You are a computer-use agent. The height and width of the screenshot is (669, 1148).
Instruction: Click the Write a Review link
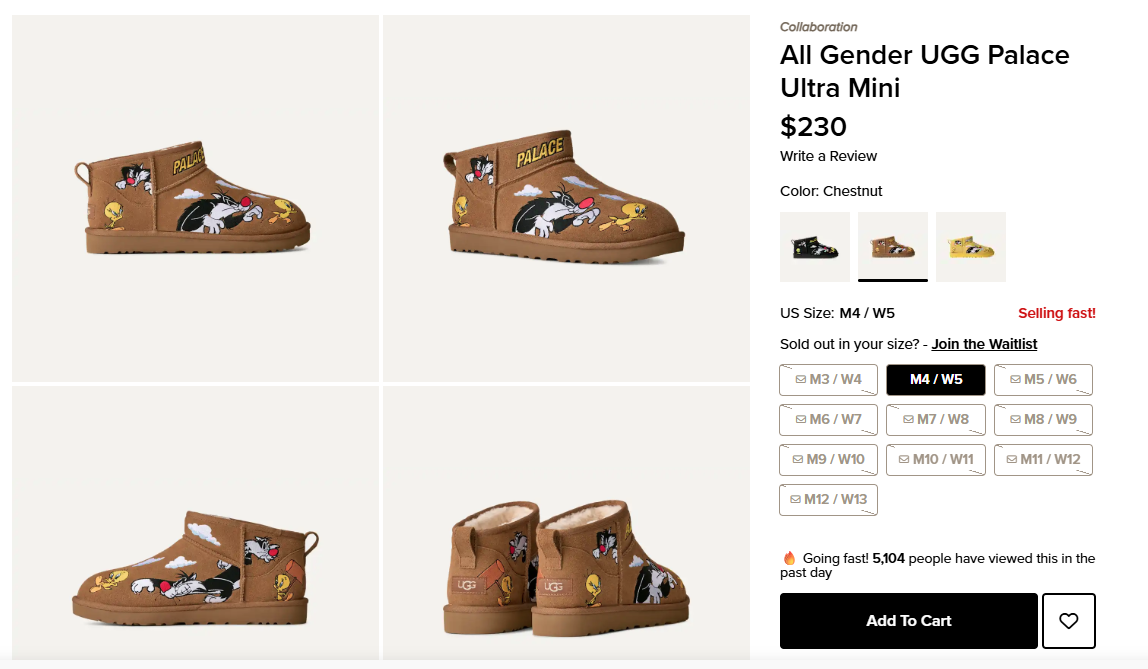pos(828,156)
